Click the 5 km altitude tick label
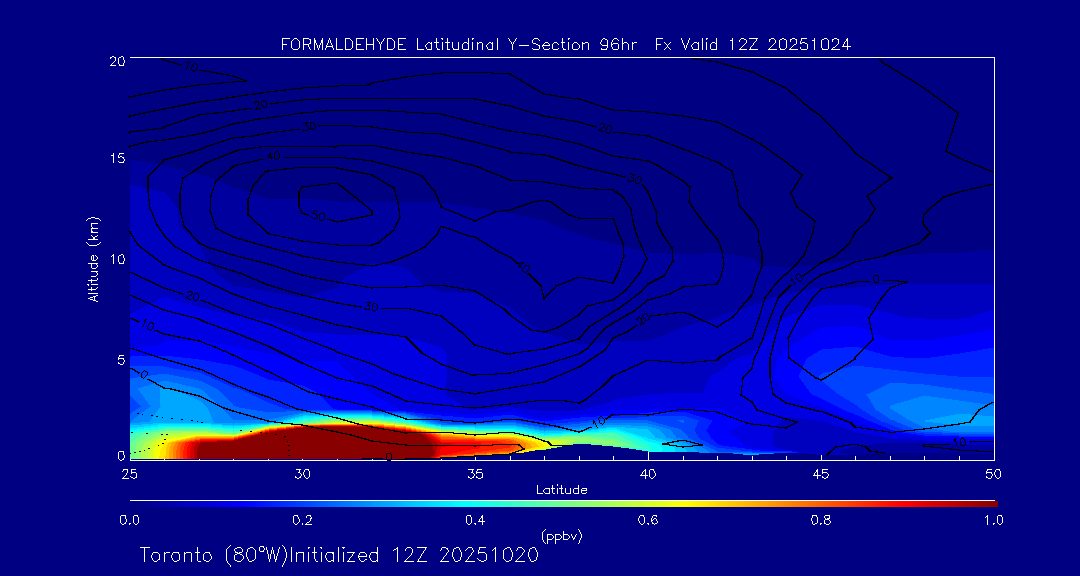Screen dimensions: 1080x576 coord(120,358)
